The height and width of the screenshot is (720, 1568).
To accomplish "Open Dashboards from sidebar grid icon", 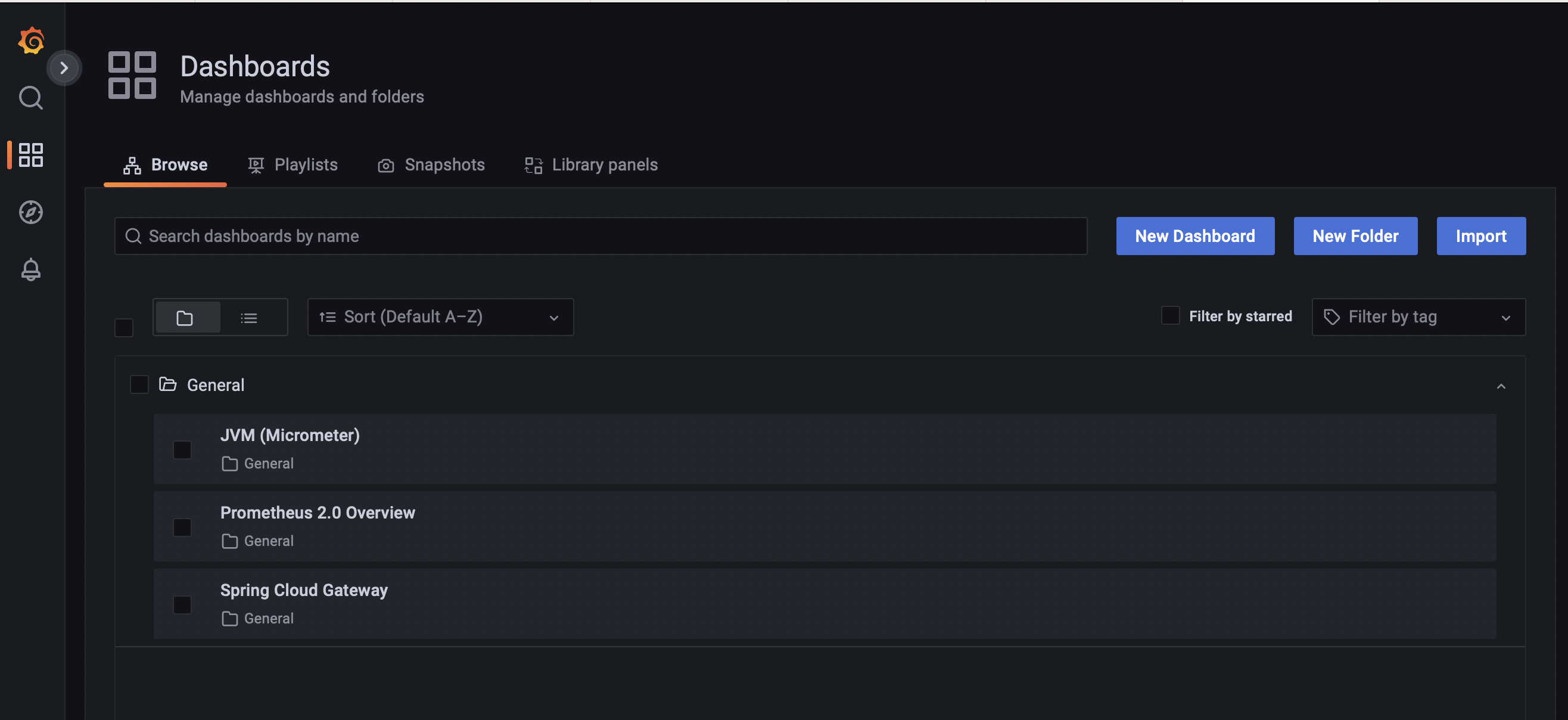I will (x=31, y=155).
